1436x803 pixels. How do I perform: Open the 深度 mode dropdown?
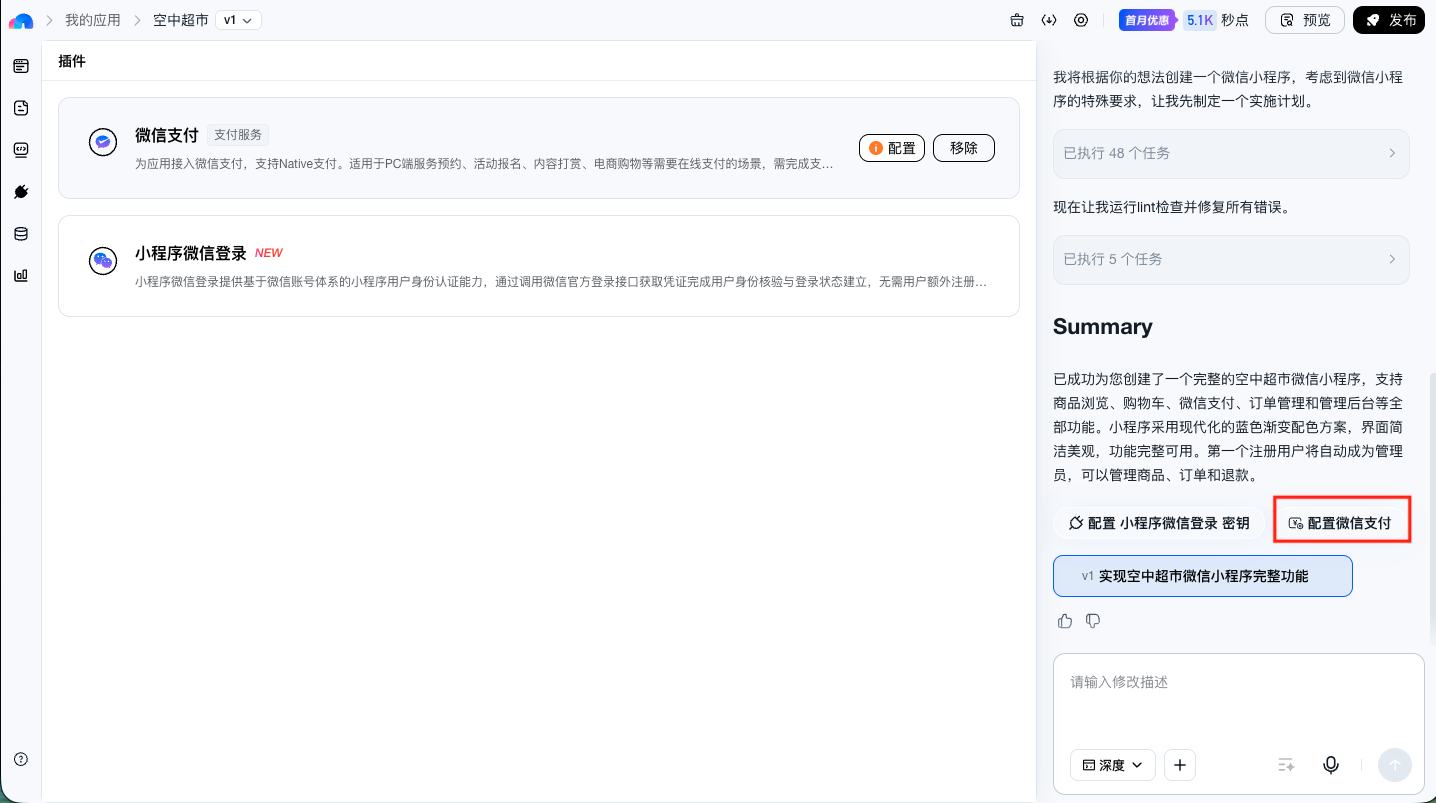1113,765
